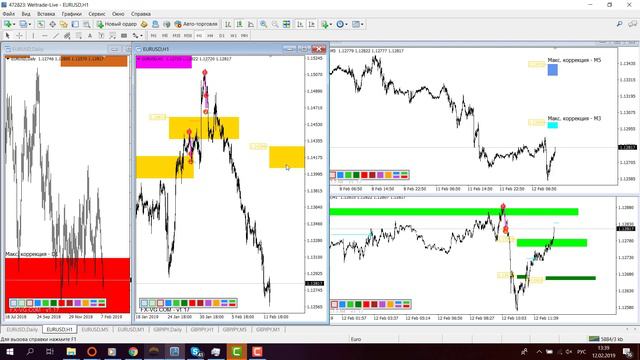Screen dimensions: 640x360
Task: Open File Explorer from the taskbar
Action: coord(71,351)
